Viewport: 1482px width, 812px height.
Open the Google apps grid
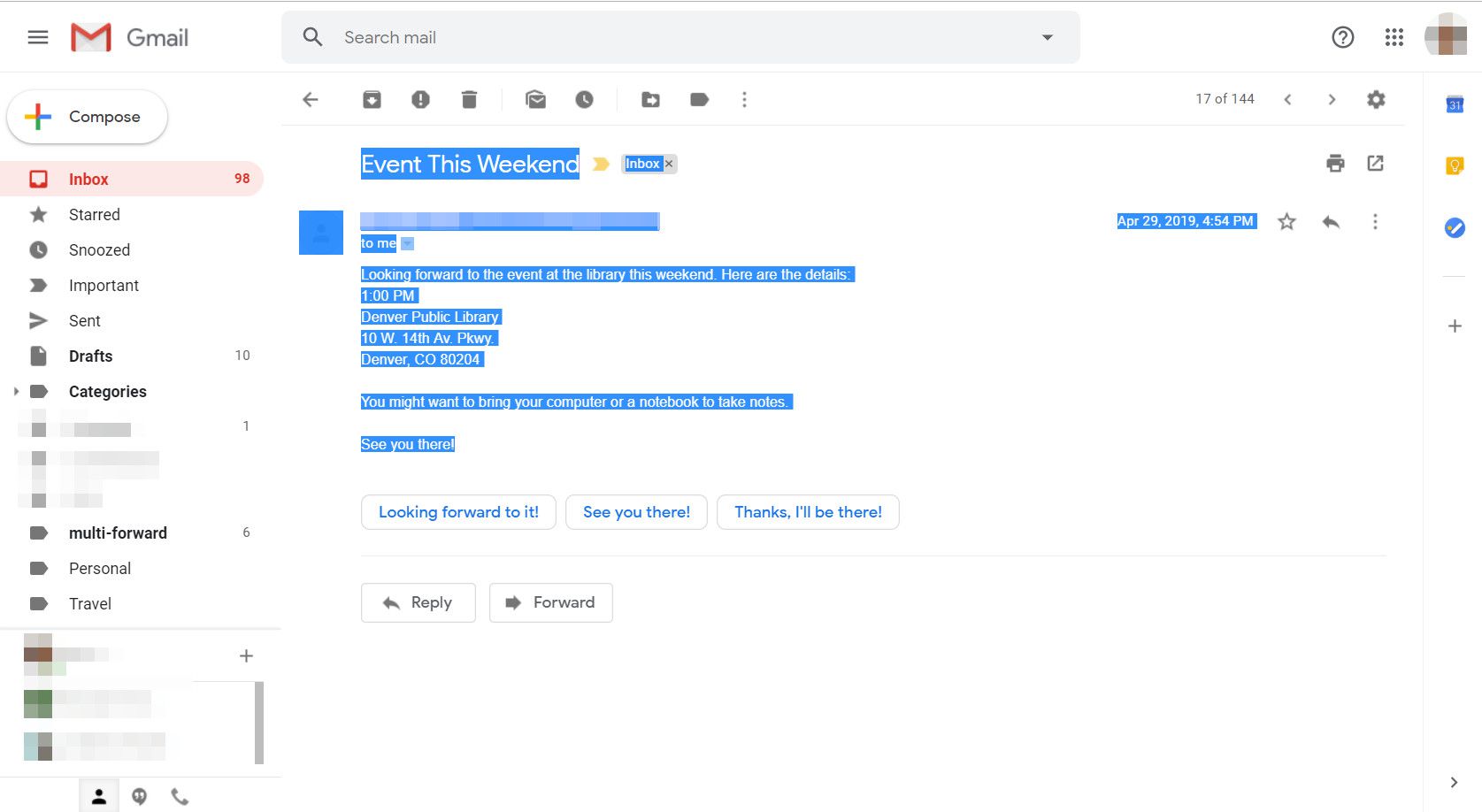[x=1394, y=37]
